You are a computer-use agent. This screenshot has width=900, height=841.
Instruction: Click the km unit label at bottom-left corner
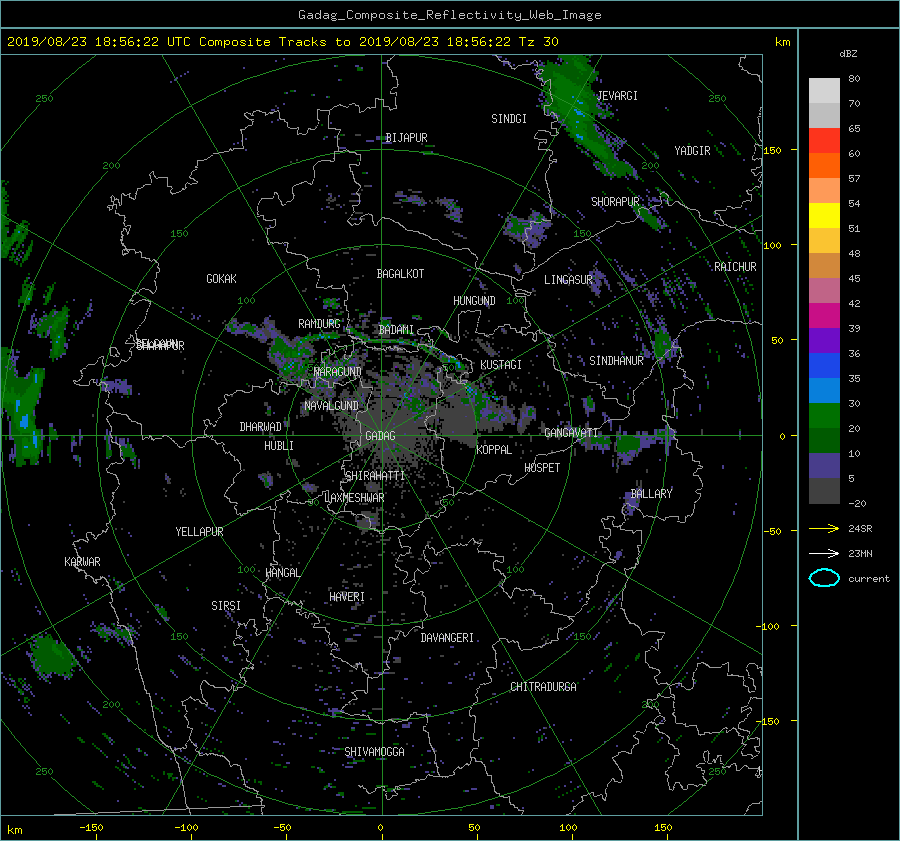pyautogui.click(x=14, y=830)
